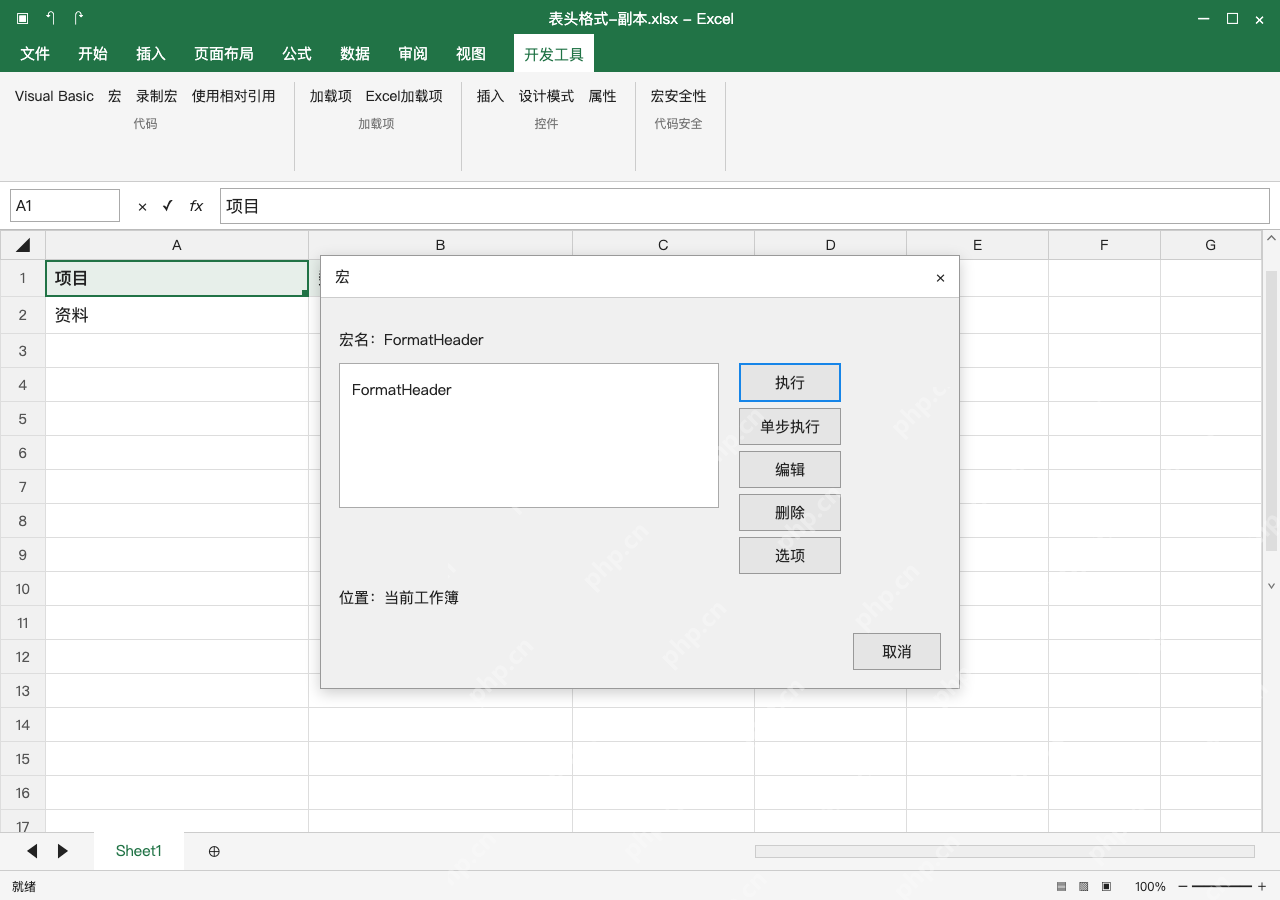
Task: Click vertical scrollbar up arrow
Action: pos(1272,239)
